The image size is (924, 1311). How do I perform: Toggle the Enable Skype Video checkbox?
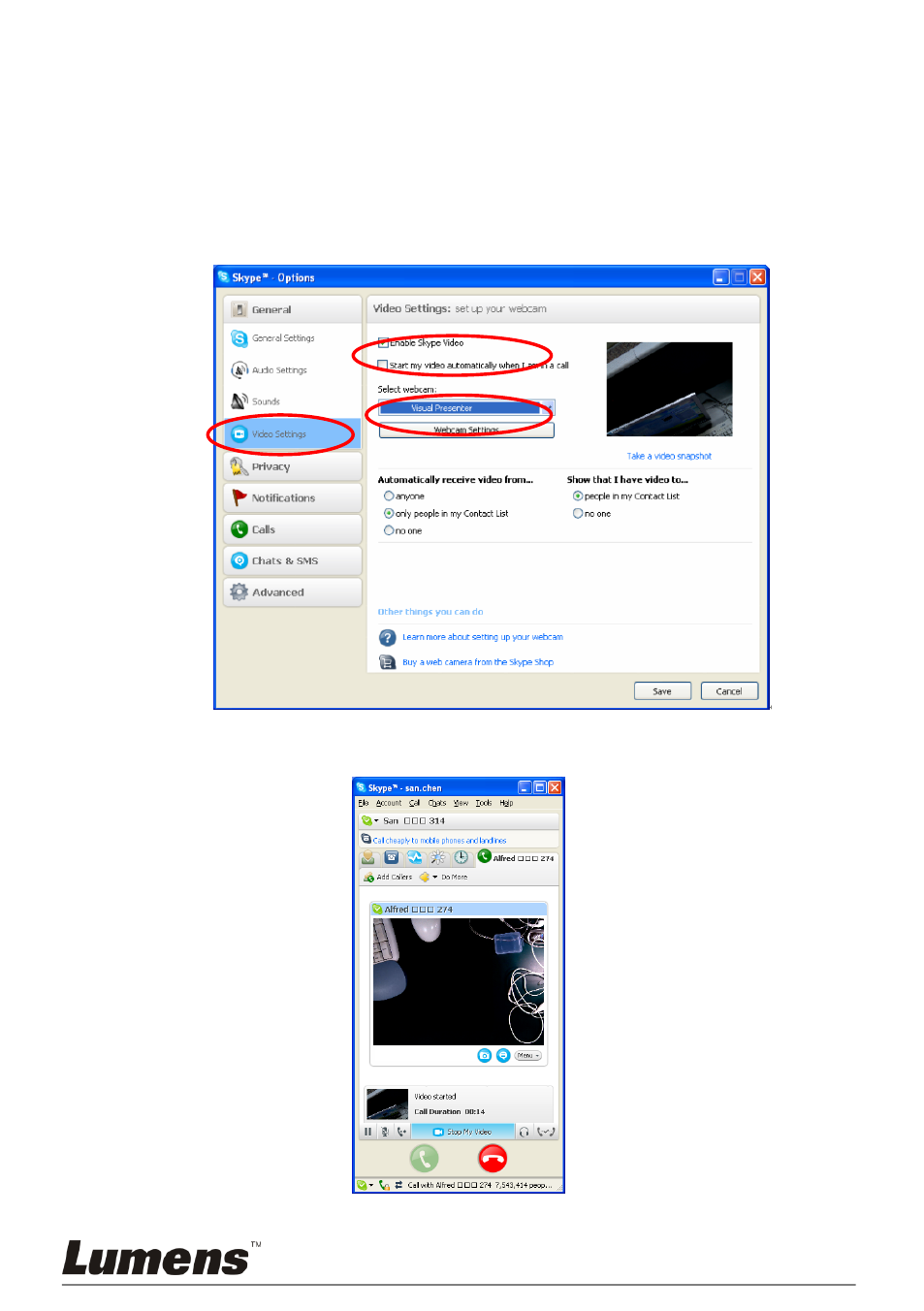pos(383,342)
